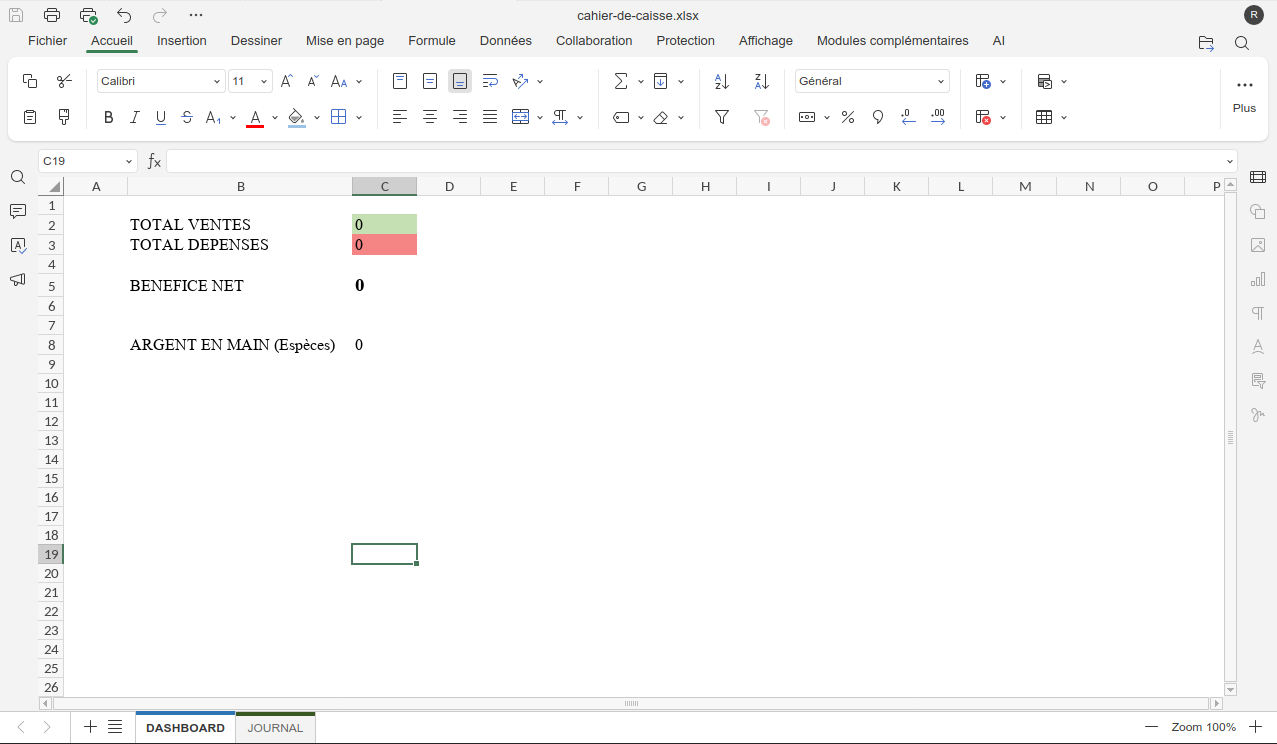Click the comma style icon
This screenshot has width=1277, height=744.
[878, 117]
